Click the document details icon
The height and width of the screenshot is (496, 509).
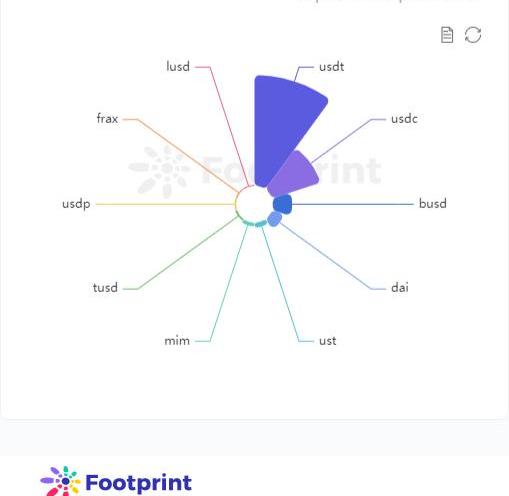coord(447,35)
